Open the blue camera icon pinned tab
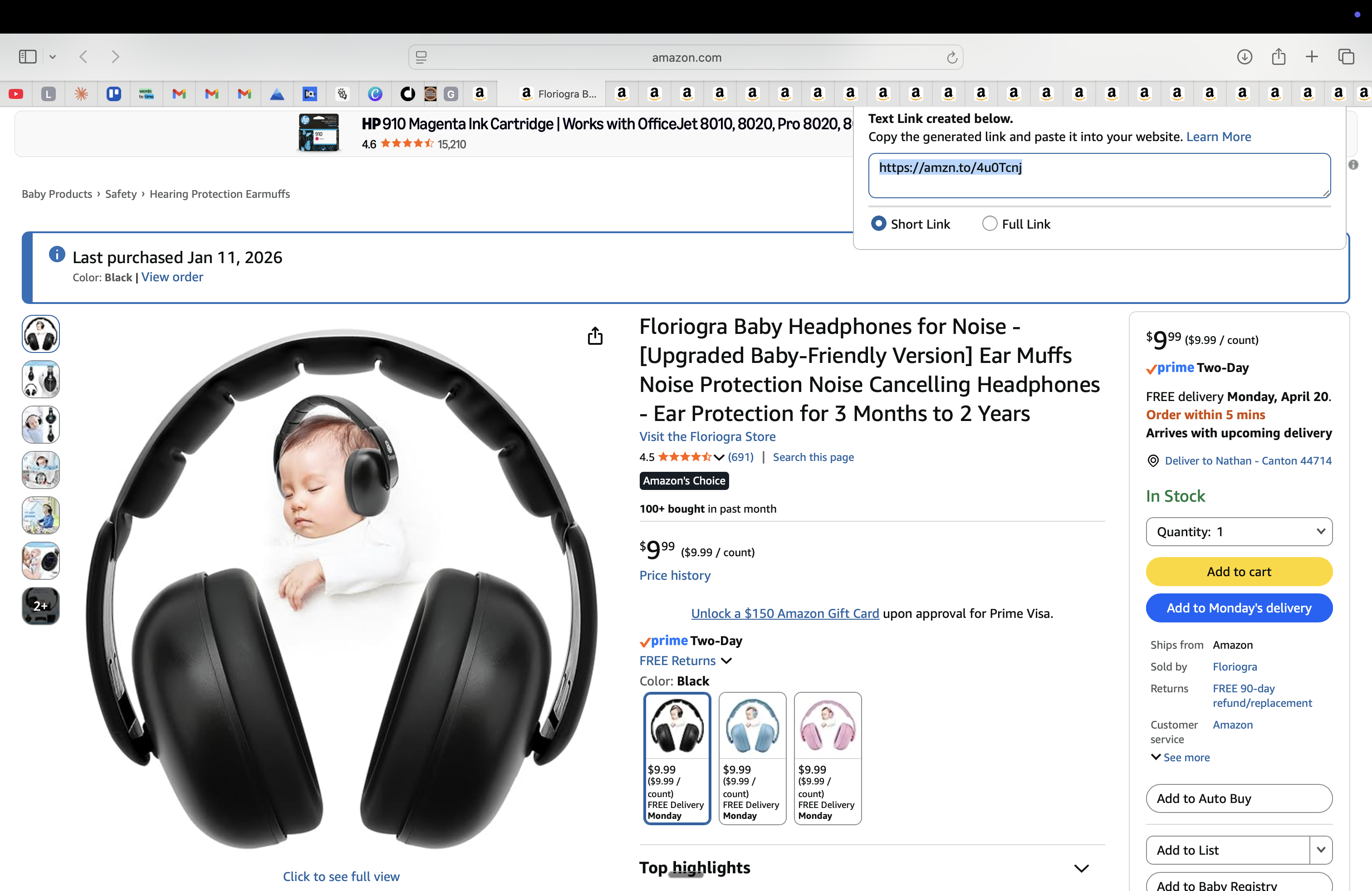Screen dimensions: 1372x891 tap(310, 93)
